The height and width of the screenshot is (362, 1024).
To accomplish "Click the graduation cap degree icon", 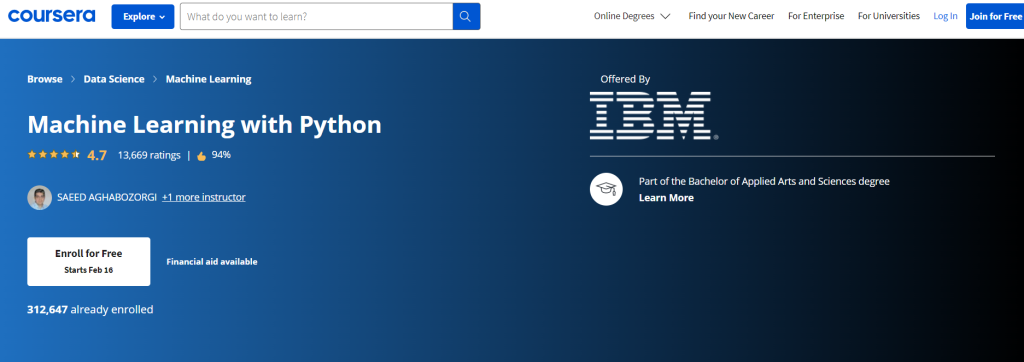I will (606, 189).
